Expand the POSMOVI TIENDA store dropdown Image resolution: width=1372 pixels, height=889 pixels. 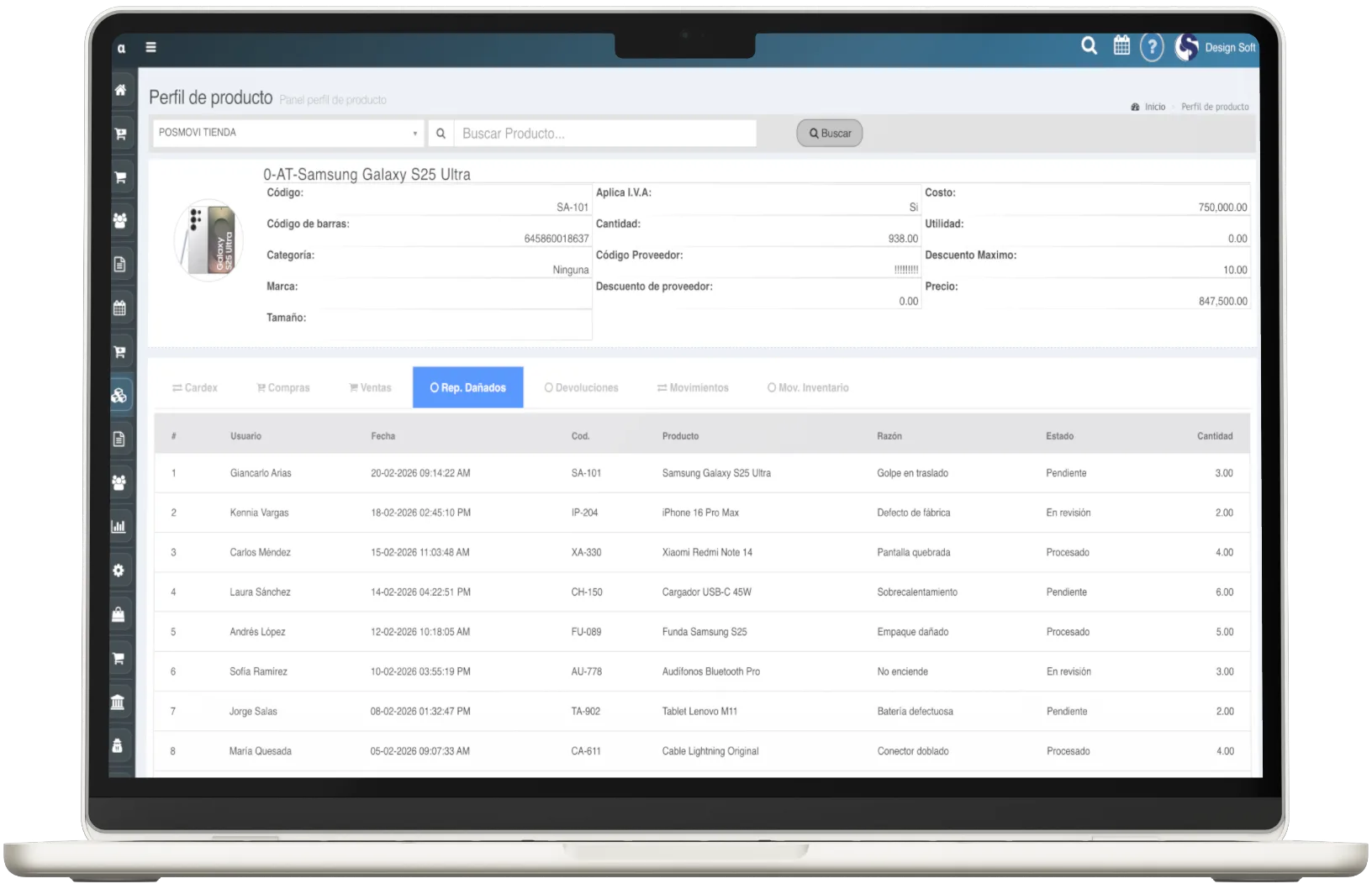tap(288, 133)
